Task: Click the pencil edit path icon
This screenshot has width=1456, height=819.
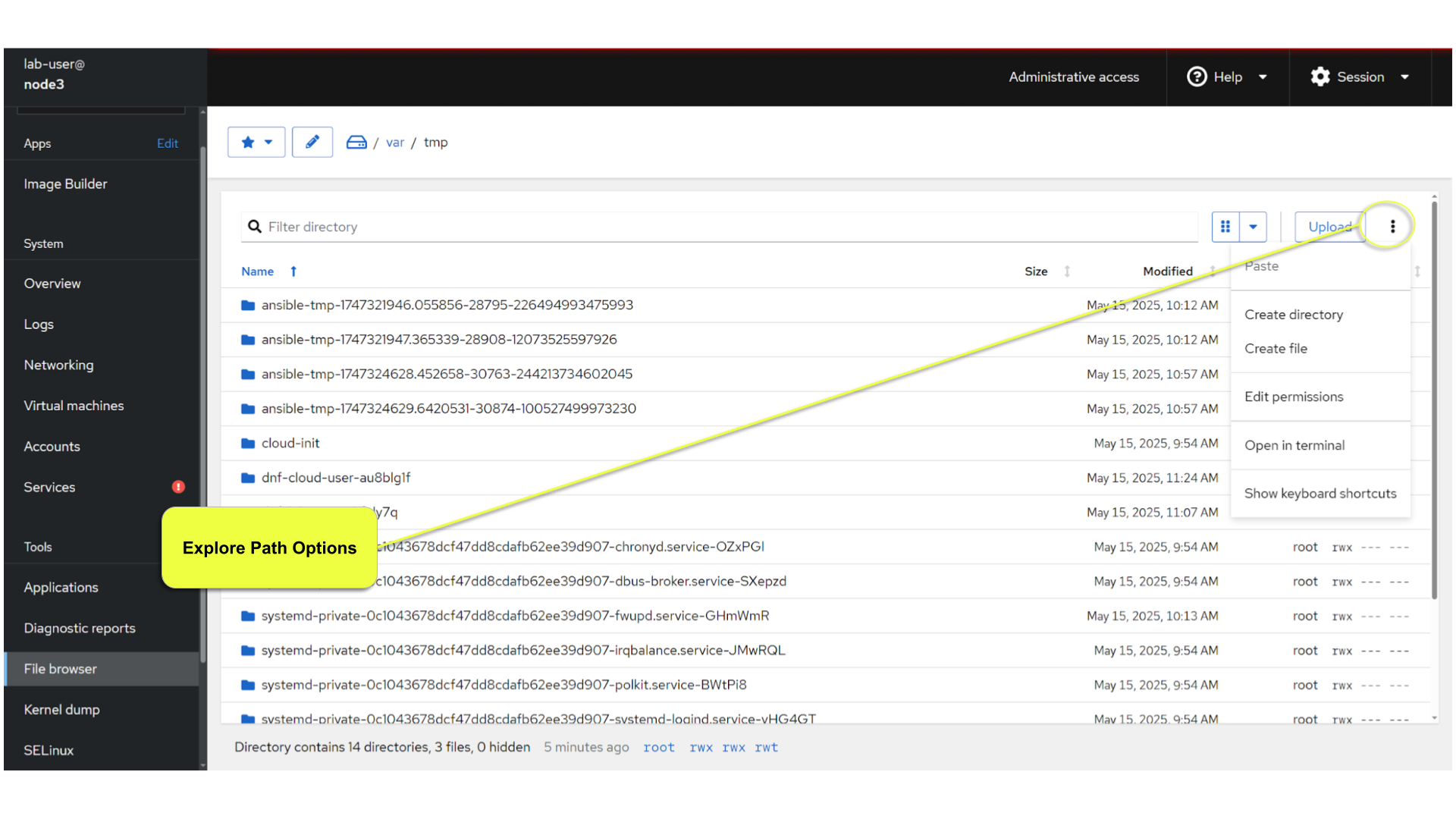Action: [x=312, y=142]
